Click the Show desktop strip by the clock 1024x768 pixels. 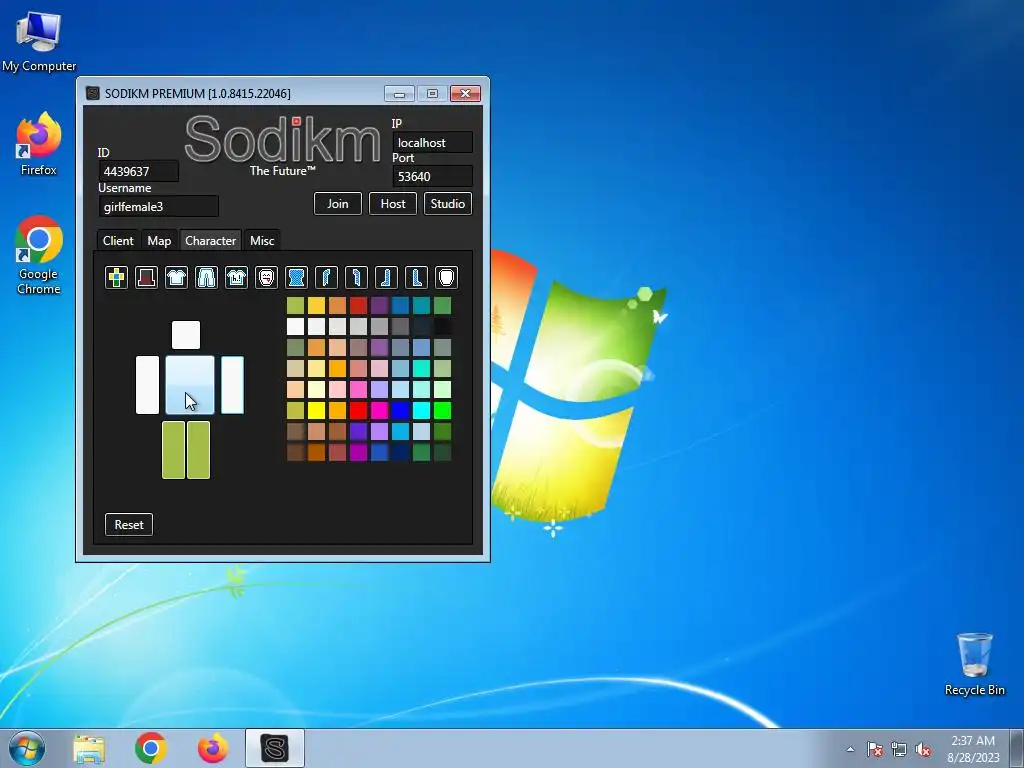1018,748
